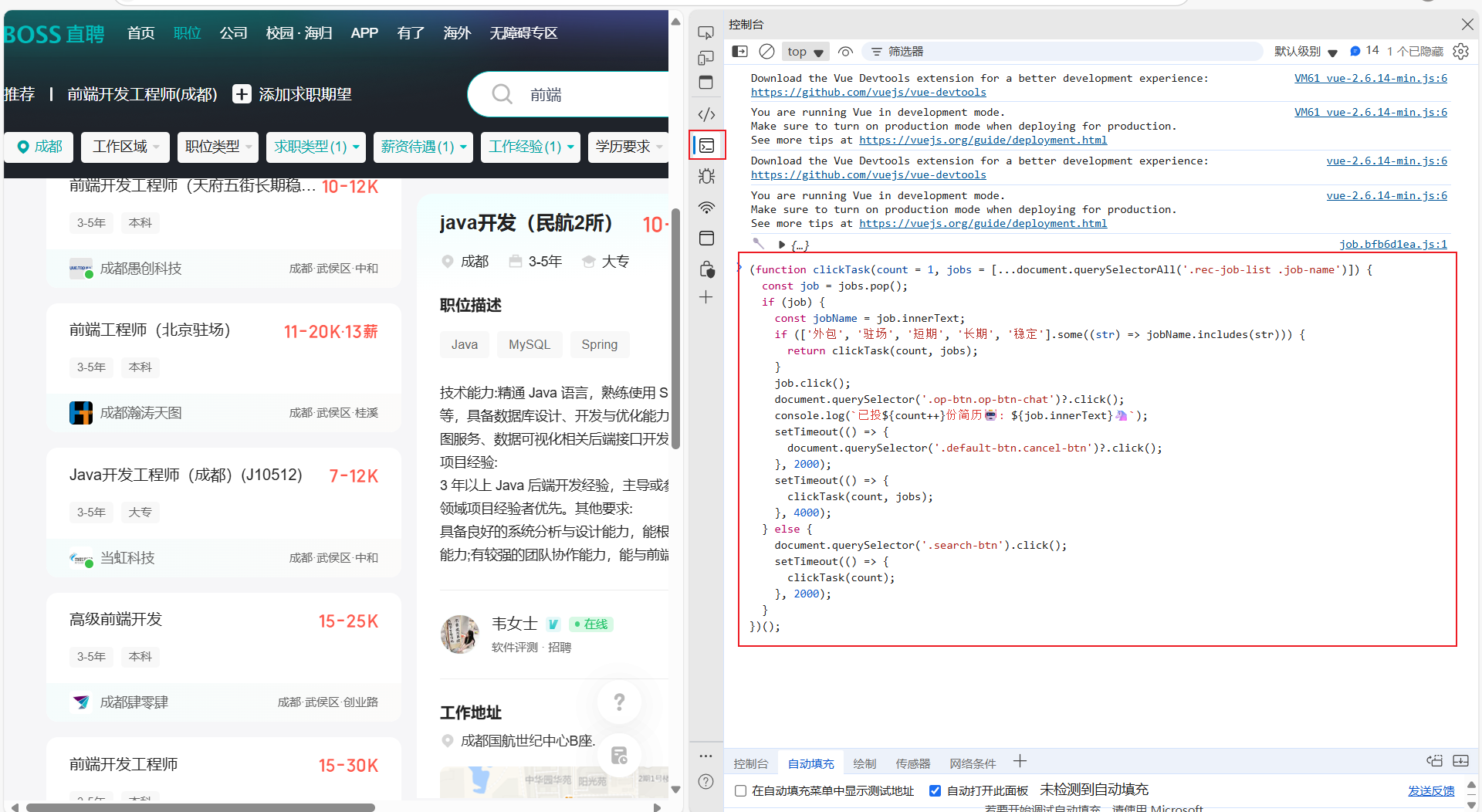Open Java开发工程师（成都）(J10512) job card

coord(224,512)
